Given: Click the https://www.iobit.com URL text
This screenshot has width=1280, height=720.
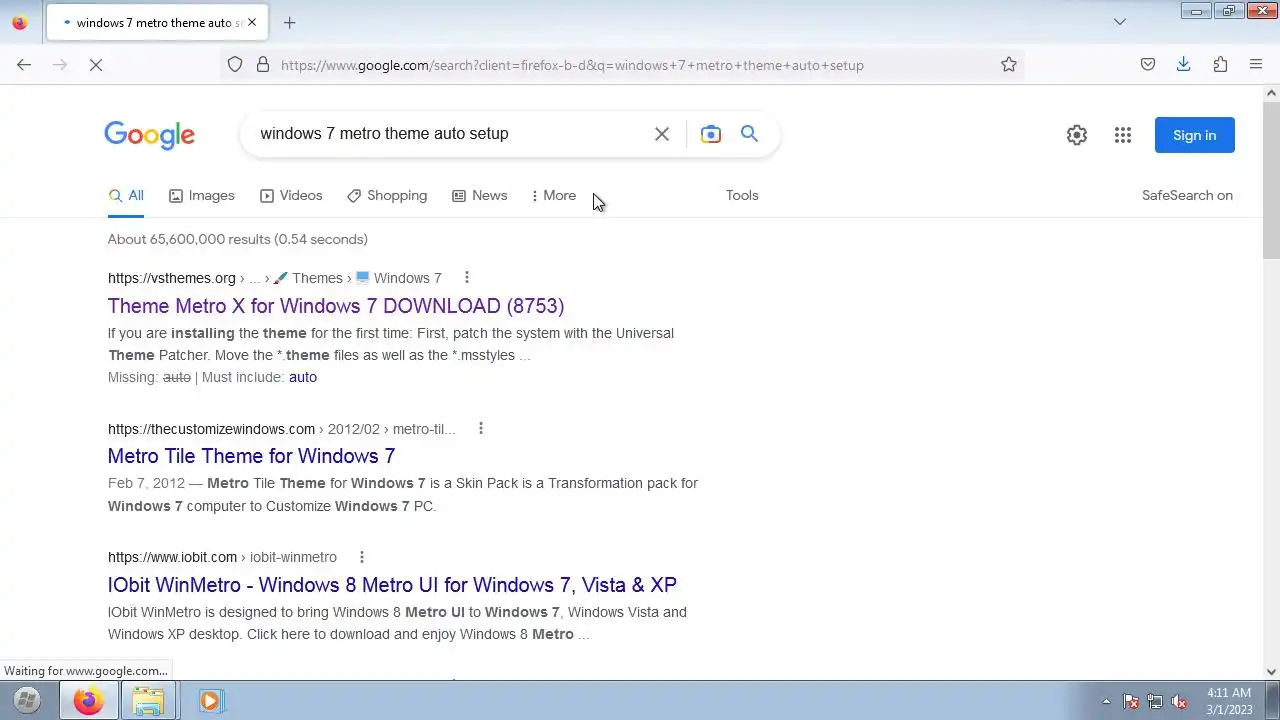Looking at the screenshot, I should (172, 557).
